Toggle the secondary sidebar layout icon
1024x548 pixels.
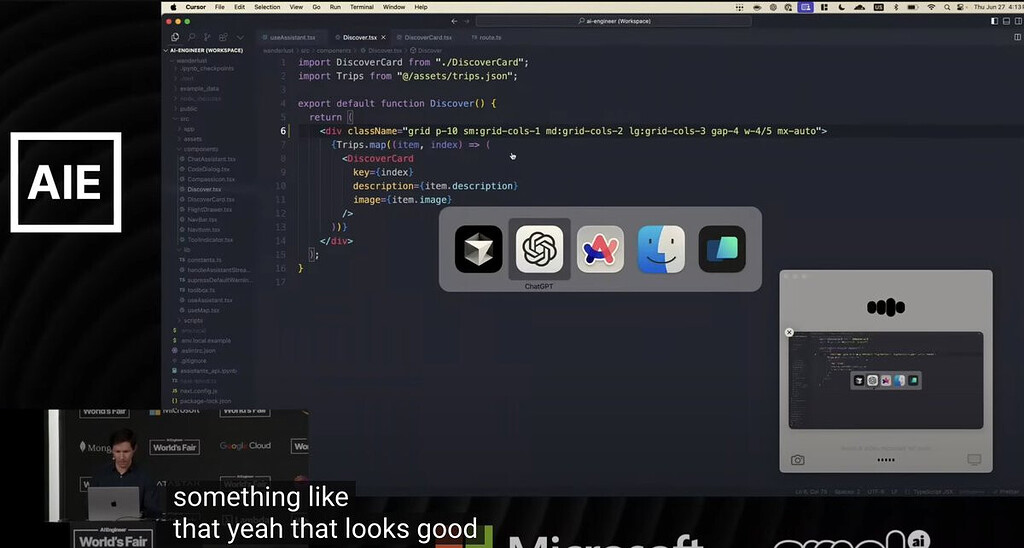(x=1017, y=21)
